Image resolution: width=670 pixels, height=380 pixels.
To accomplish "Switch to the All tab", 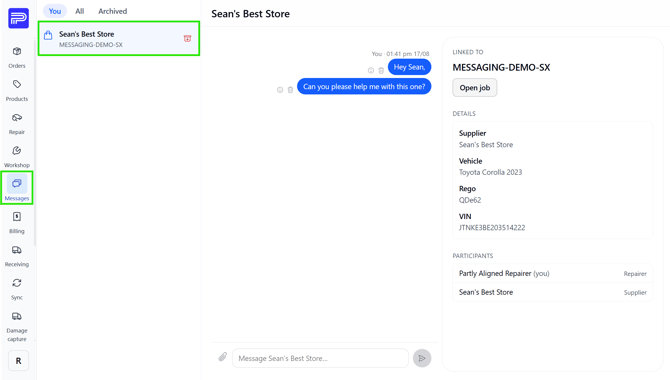I will point(79,11).
